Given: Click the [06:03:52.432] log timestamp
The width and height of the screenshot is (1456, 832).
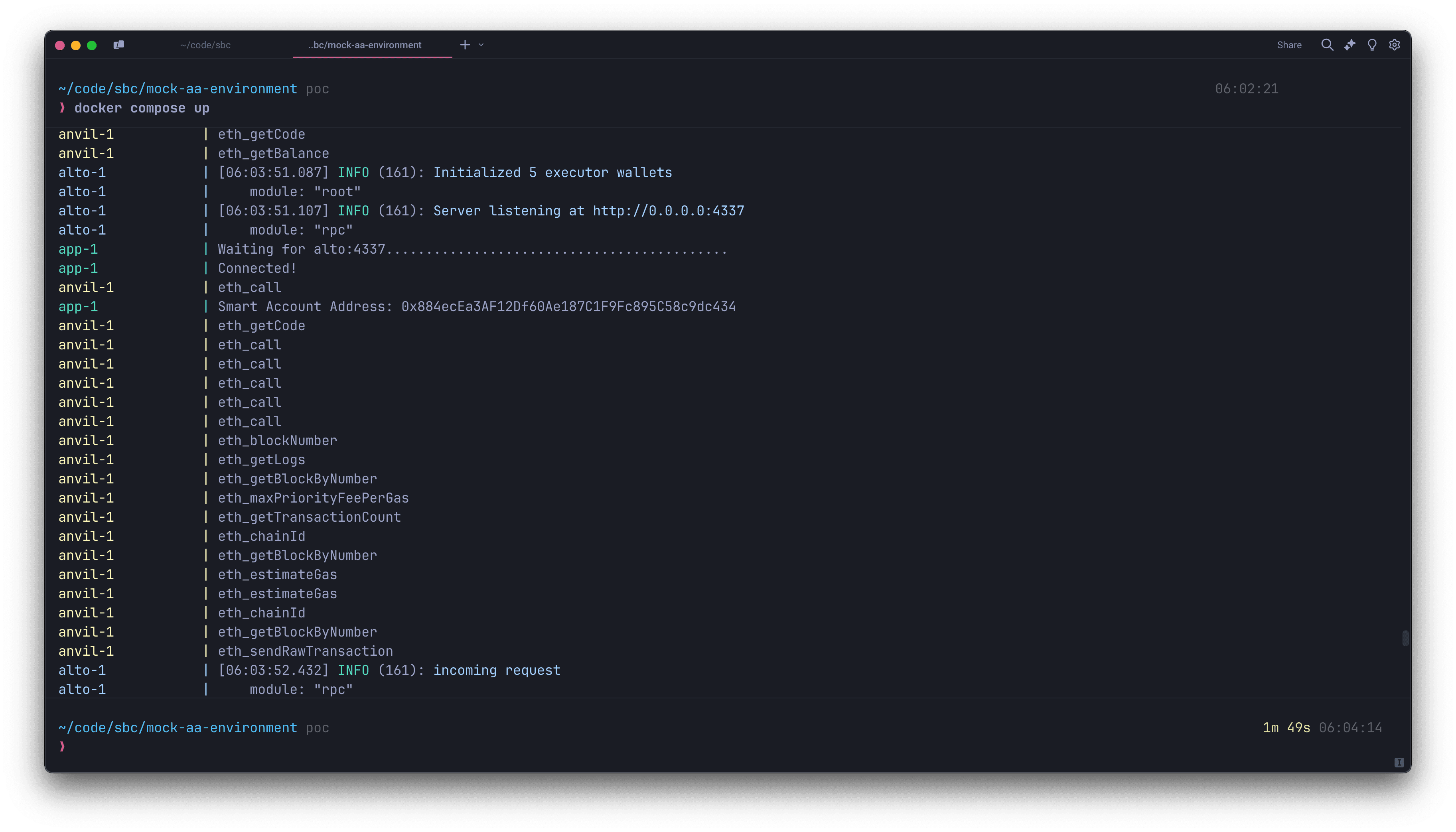Looking at the screenshot, I should click(x=273, y=670).
